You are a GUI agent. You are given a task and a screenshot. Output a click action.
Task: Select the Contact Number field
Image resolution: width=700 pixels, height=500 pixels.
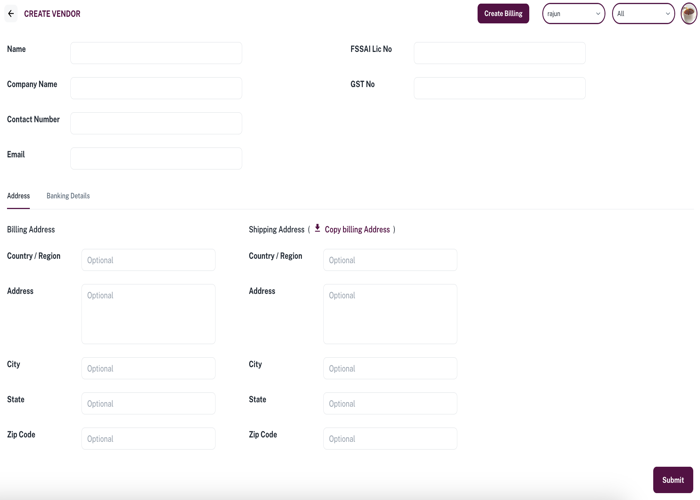tap(156, 124)
